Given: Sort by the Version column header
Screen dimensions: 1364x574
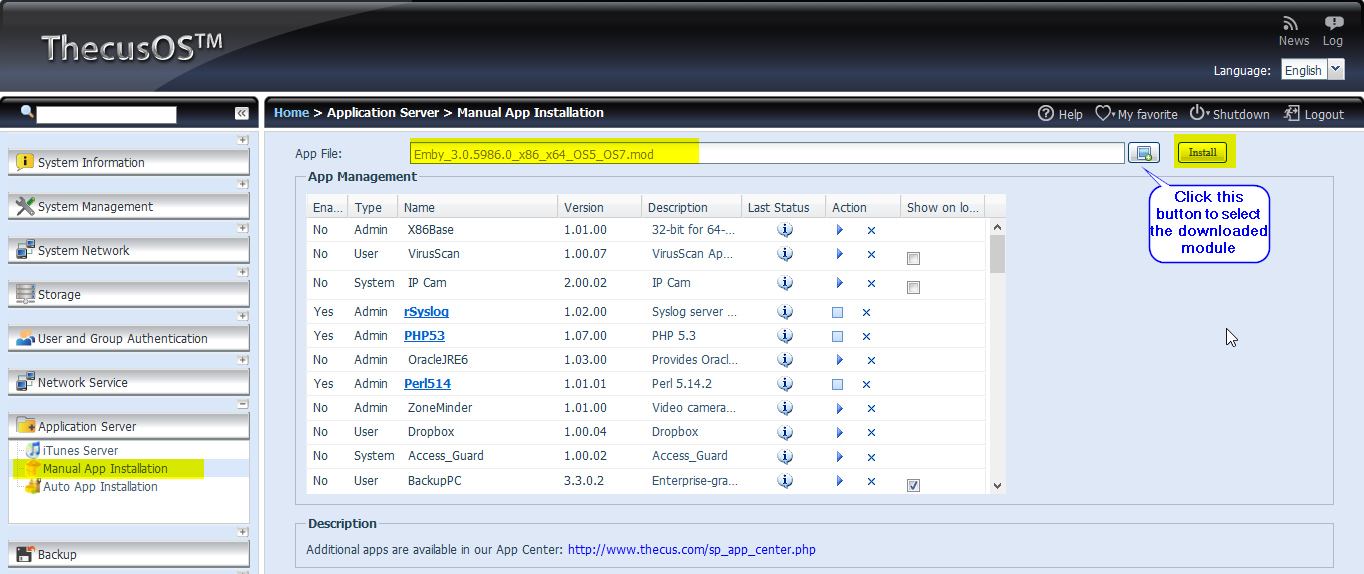Looking at the screenshot, I should (599, 207).
